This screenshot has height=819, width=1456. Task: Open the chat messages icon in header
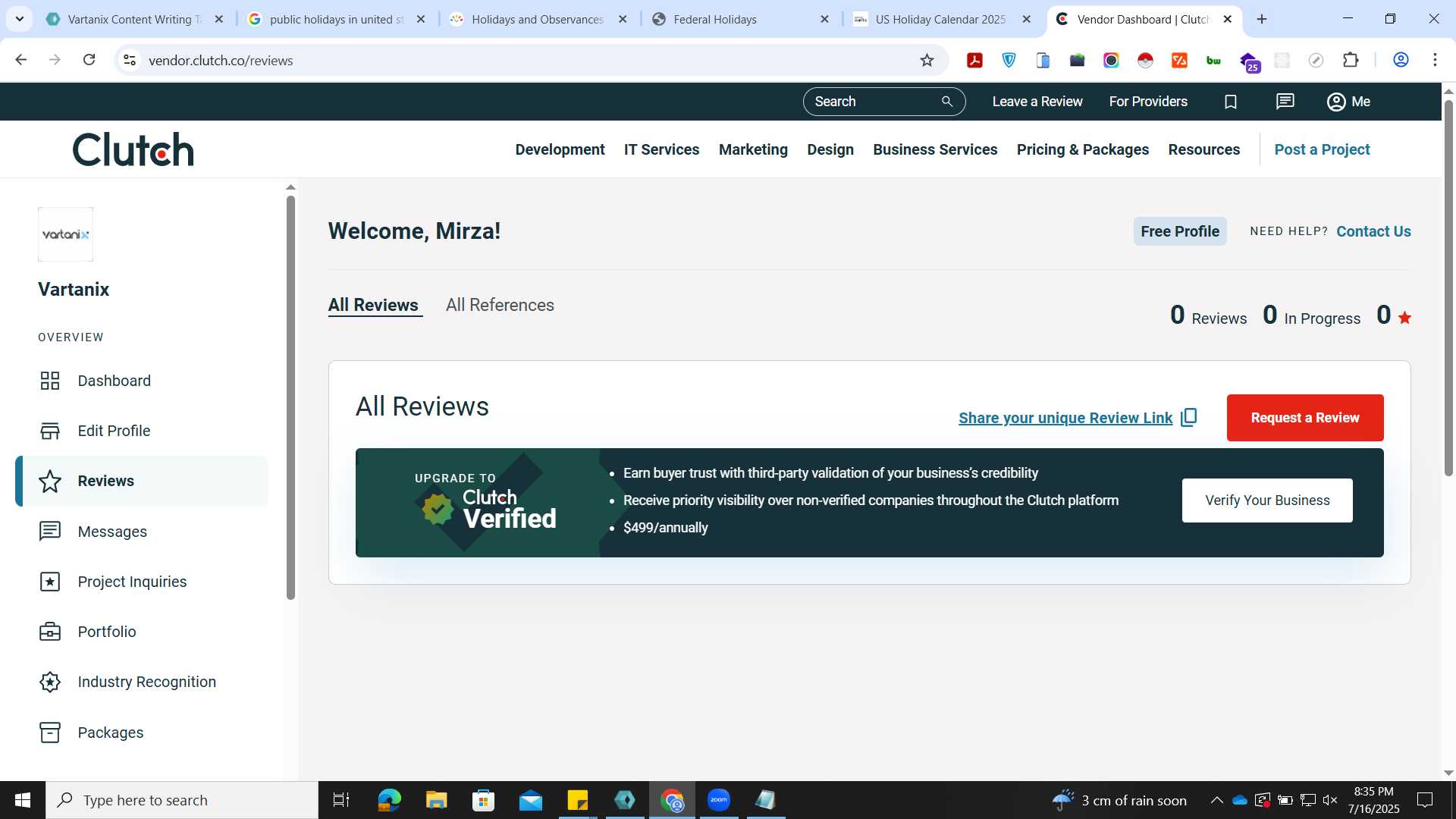[1285, 102]
